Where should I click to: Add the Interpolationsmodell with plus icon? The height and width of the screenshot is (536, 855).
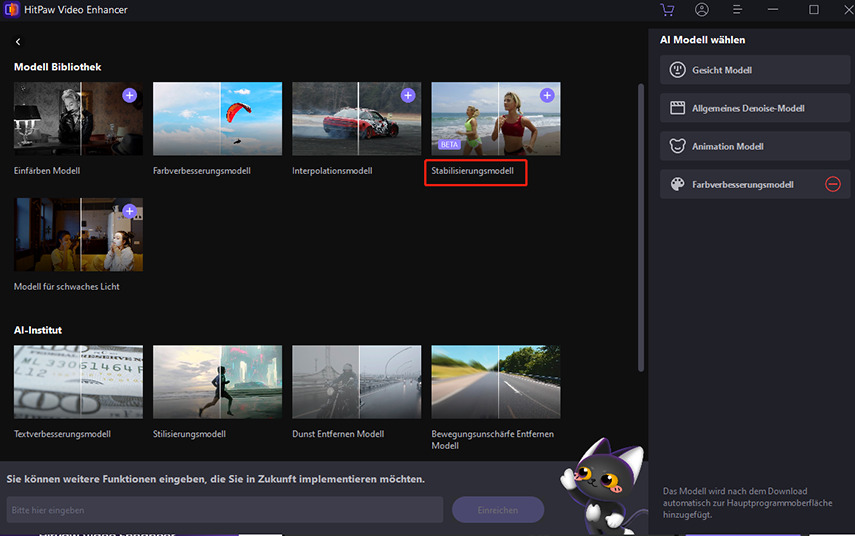pyautogui.click(x=408, y=95)
